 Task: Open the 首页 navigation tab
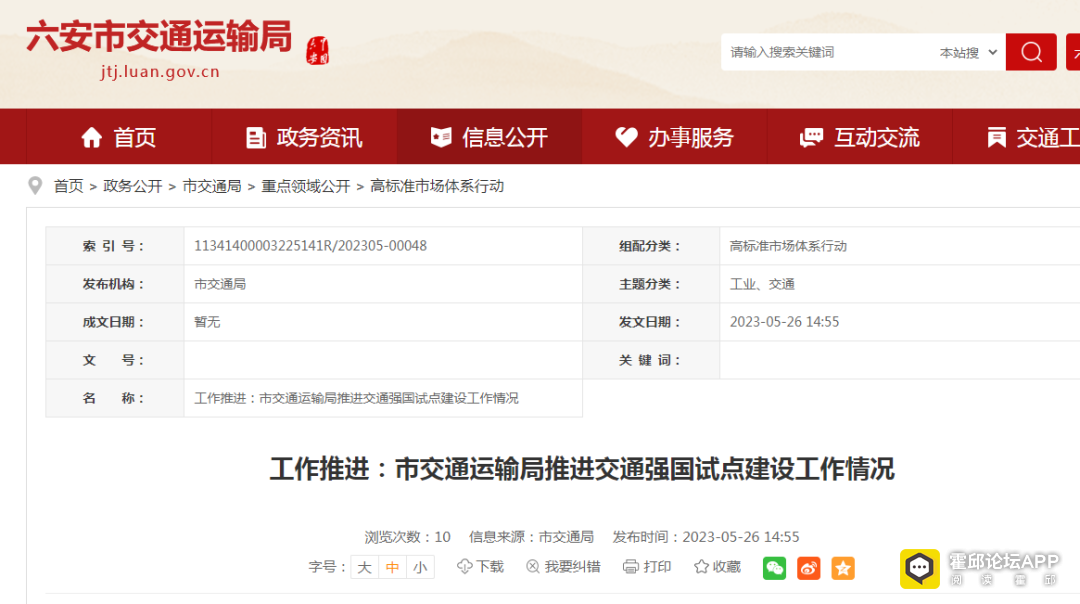click(118, 137)
